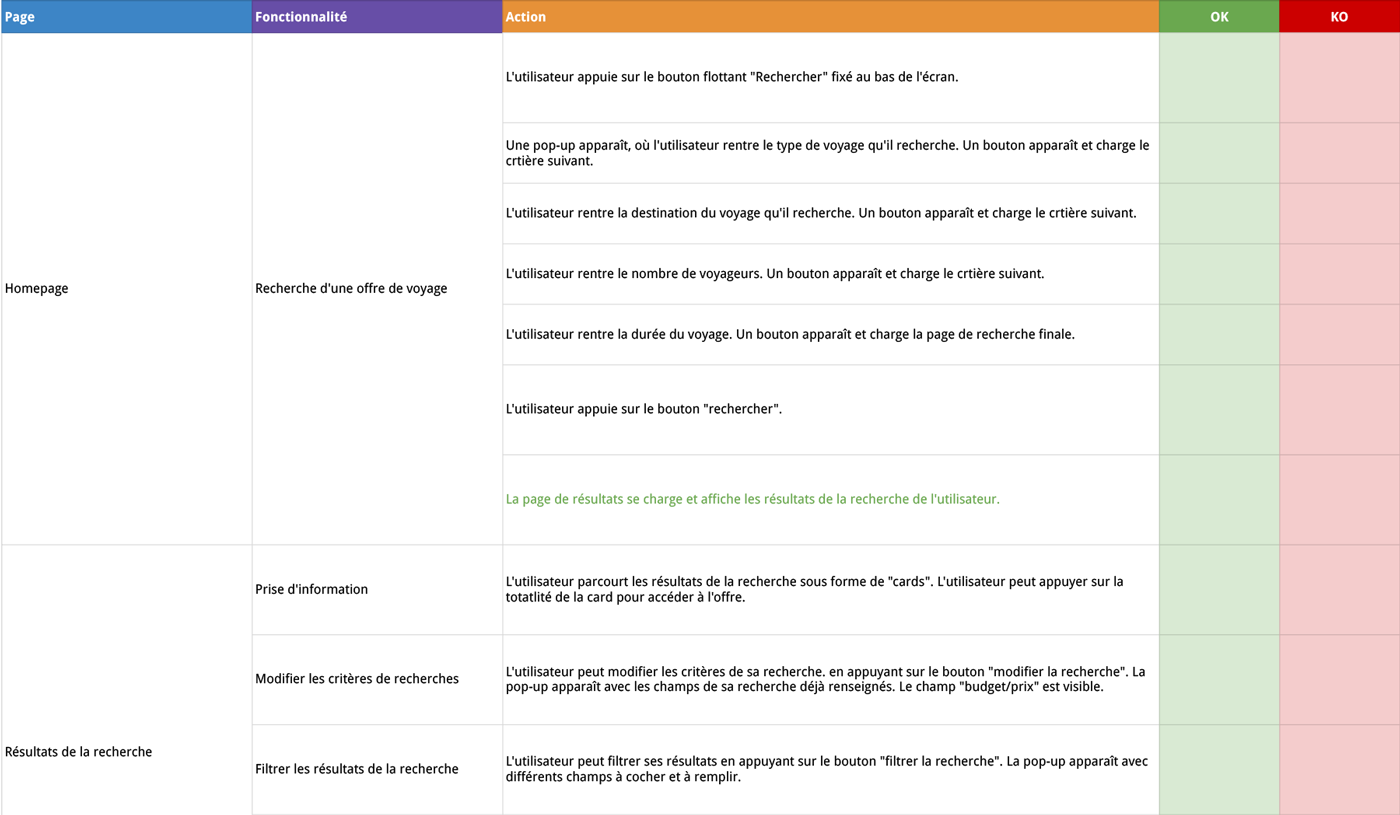Viewport: 1400px width, 815px height.
Task: Click the "Homepage" page cell
Action: click(x=126, y=289)
